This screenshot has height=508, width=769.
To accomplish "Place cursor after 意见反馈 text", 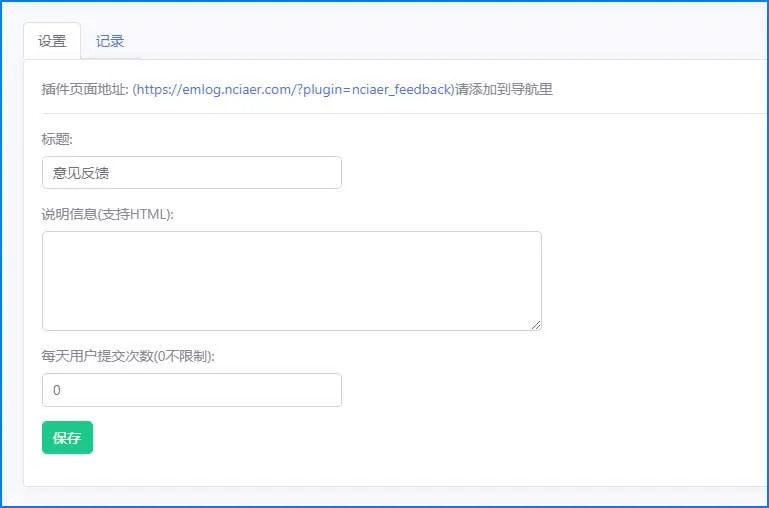I will [110, 173].
